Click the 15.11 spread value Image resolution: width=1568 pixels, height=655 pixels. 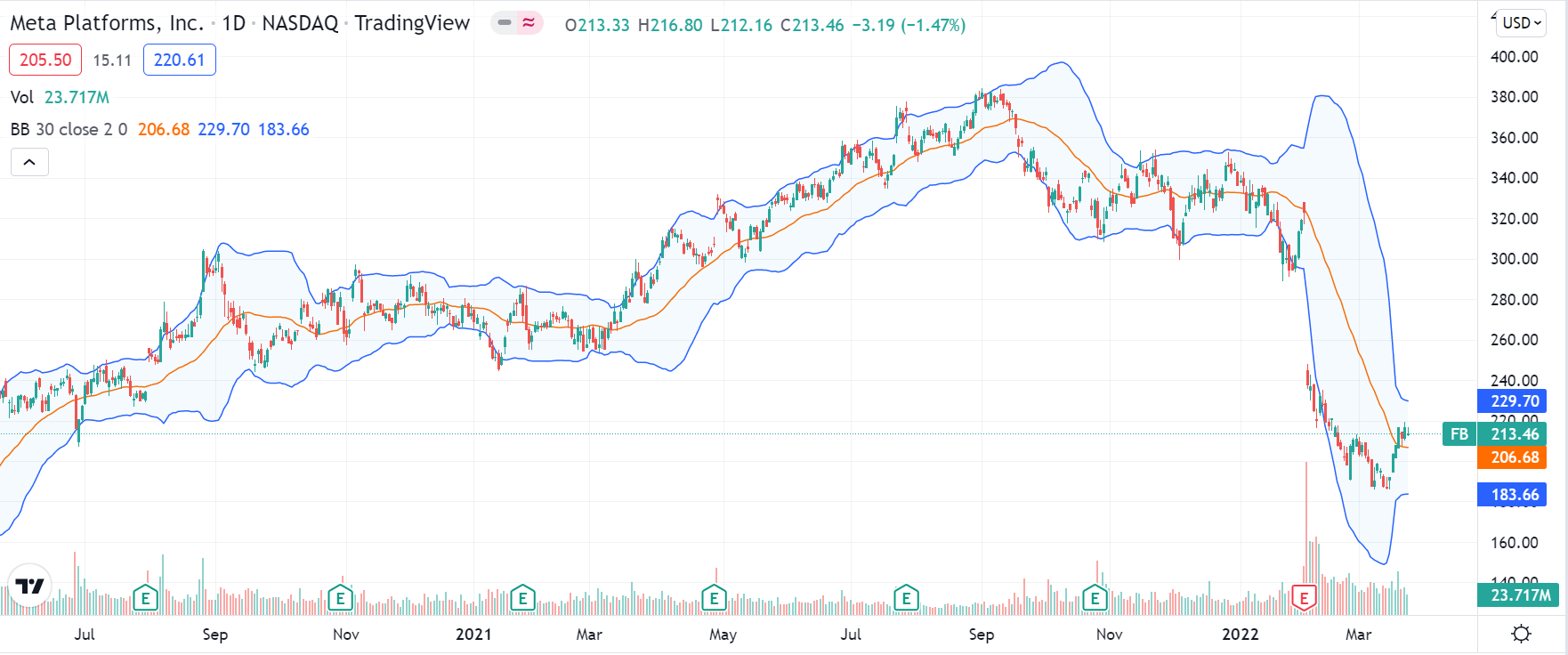pyautogui.click(x=112, y=61)
